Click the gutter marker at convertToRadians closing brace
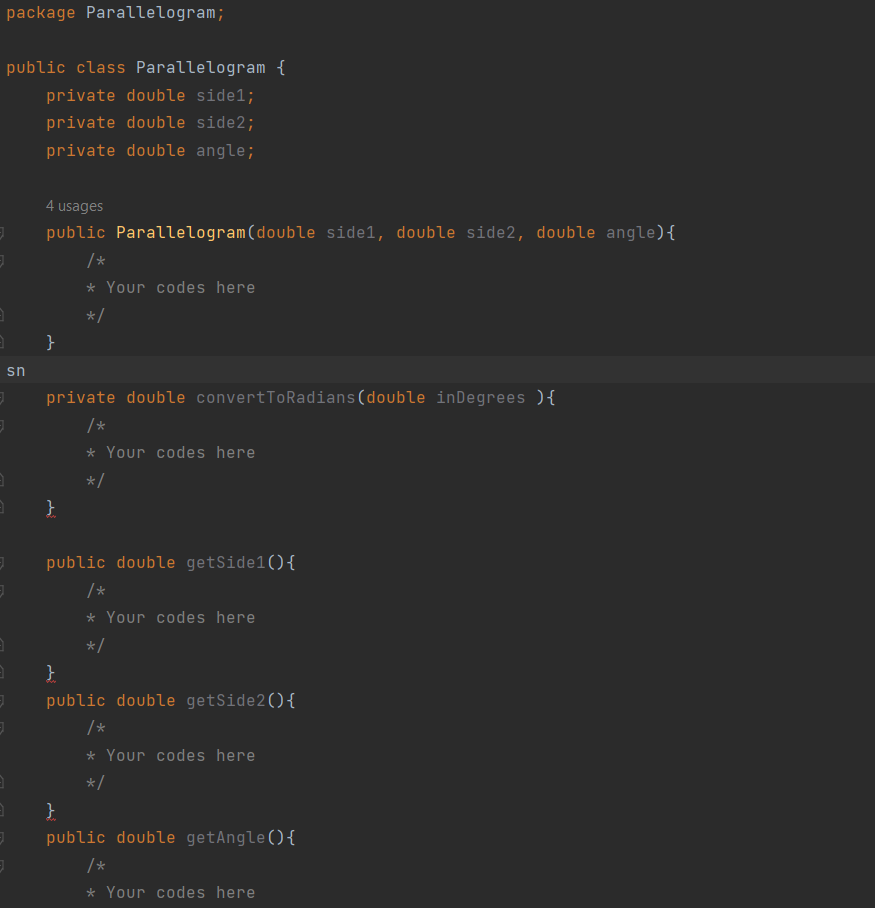Screen dimensions: 875x908 [4, 507]
